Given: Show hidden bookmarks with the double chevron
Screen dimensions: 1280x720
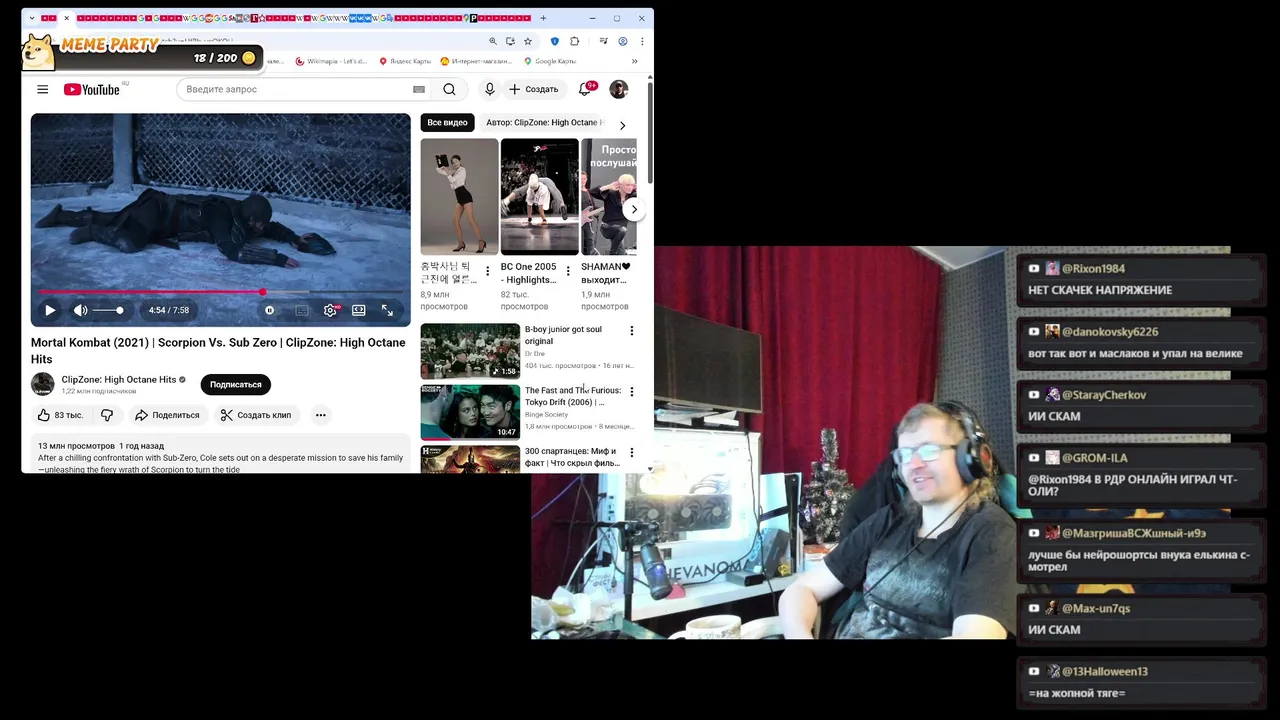Looking at the screenshot, I should pyautogui.click(x=634, y=61).
